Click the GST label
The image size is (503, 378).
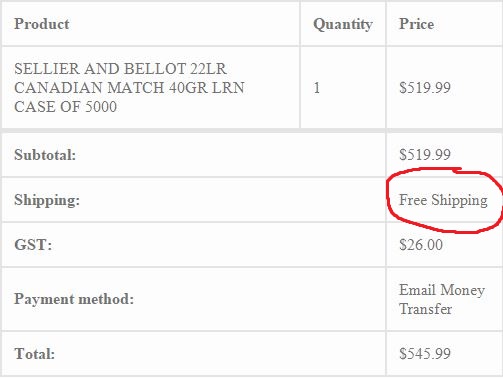pos(33,245)
